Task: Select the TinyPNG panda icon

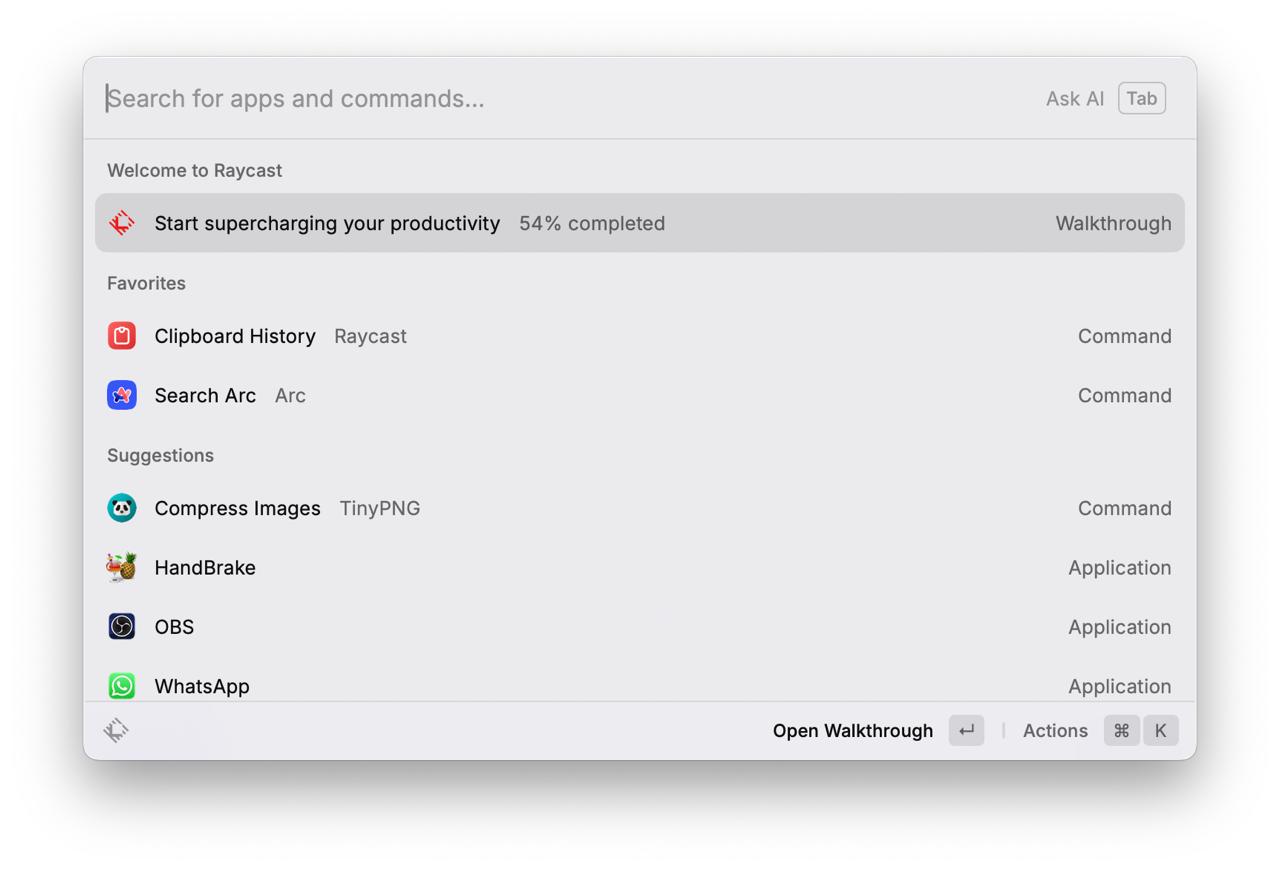Action: (x=122, y=508)
